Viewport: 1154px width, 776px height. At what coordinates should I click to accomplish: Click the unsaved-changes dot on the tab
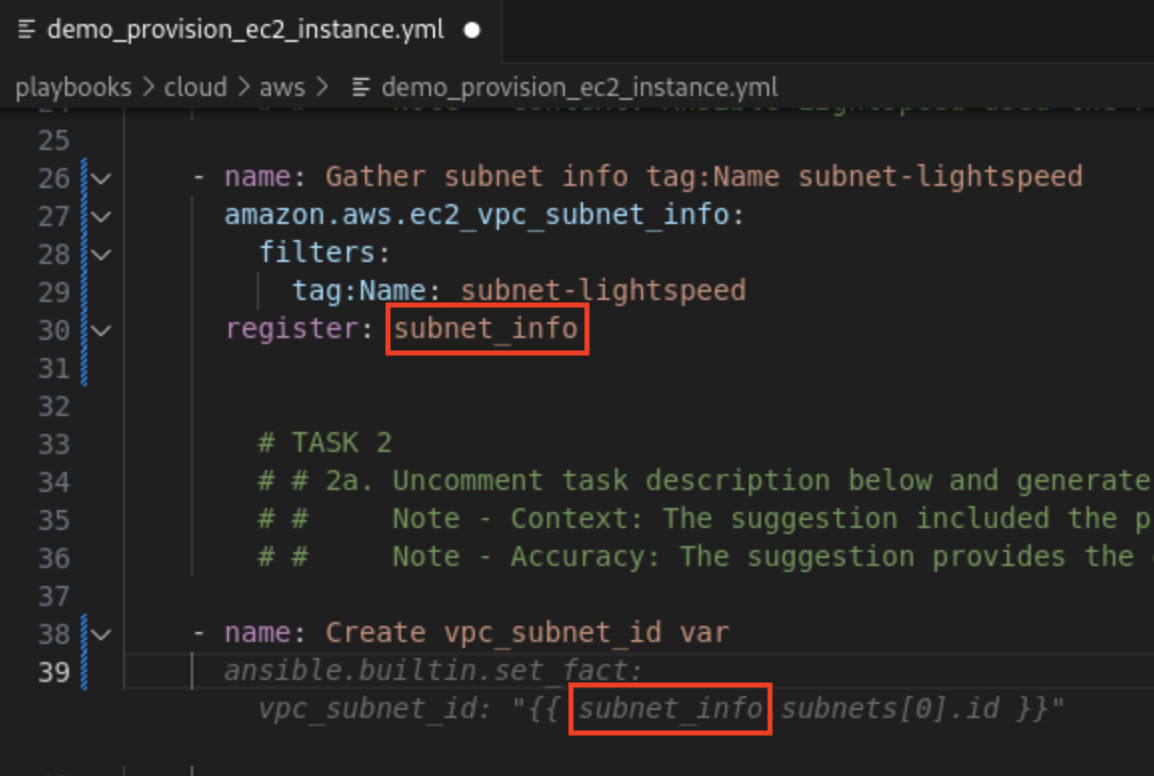(472, 30)
